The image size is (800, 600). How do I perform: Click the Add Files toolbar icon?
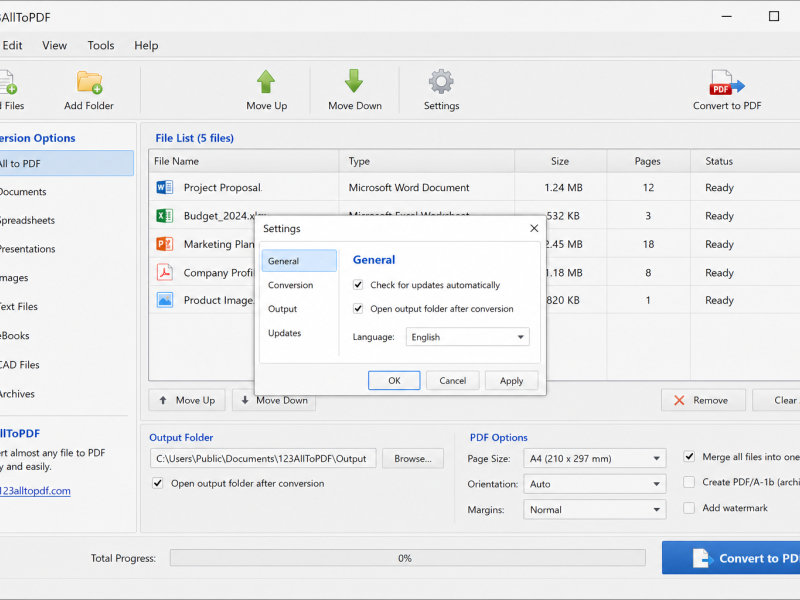[8, 82]
